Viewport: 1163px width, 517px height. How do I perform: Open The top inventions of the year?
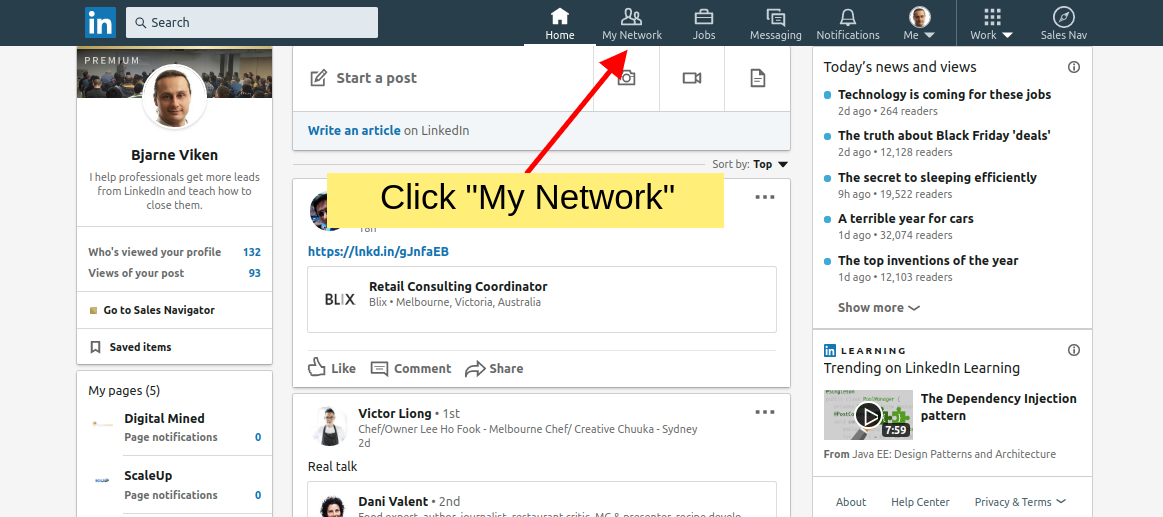click(x=928, y=260)
